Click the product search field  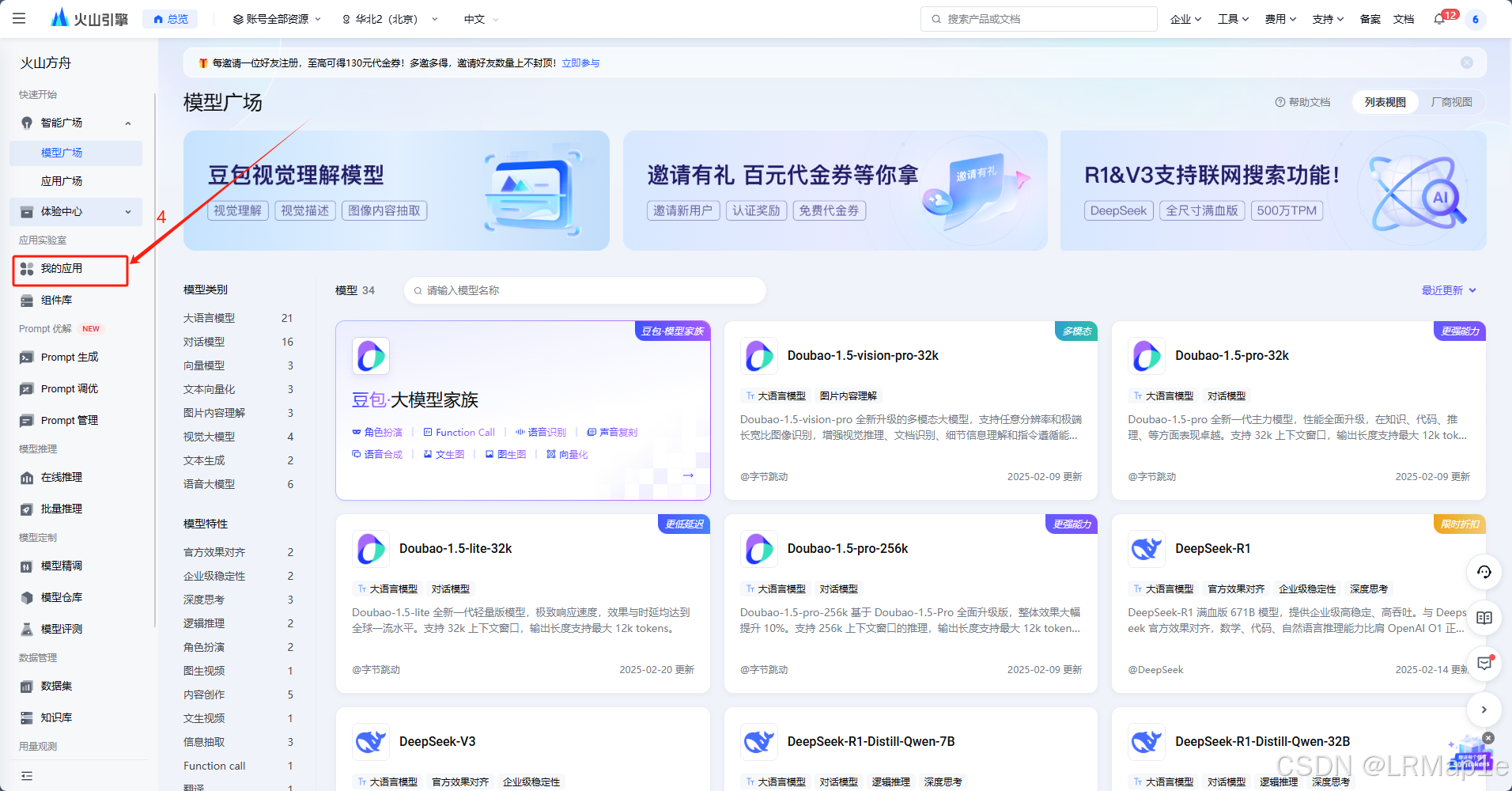[1038, 19]
